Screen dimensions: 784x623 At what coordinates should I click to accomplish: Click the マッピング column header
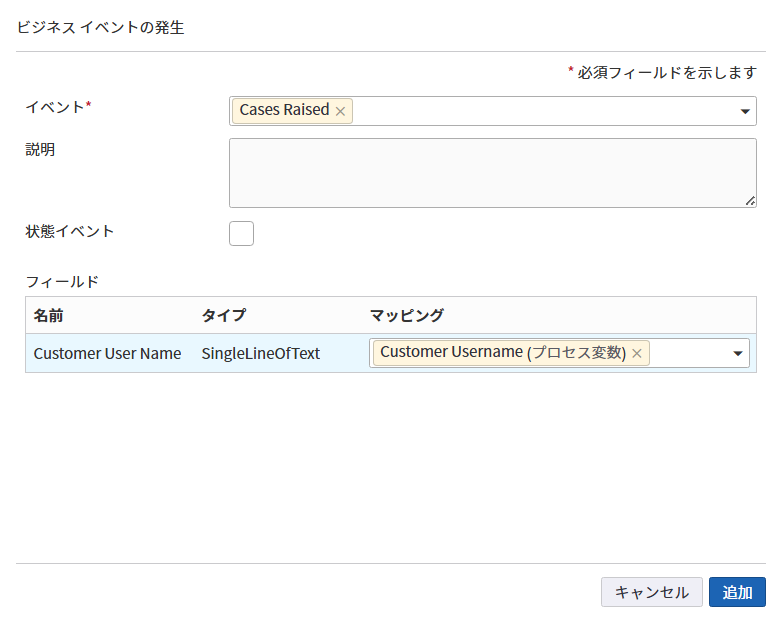[406, 315]
